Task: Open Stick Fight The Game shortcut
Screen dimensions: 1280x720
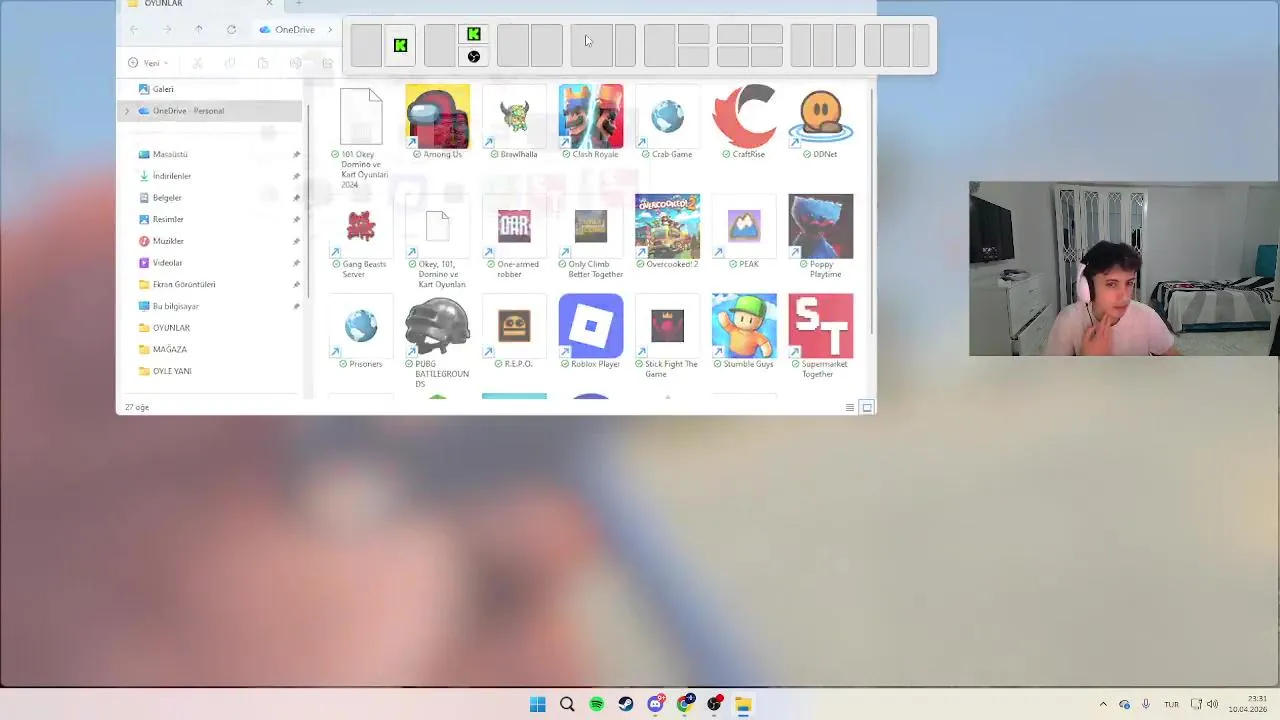Action: tap(667, 337)
